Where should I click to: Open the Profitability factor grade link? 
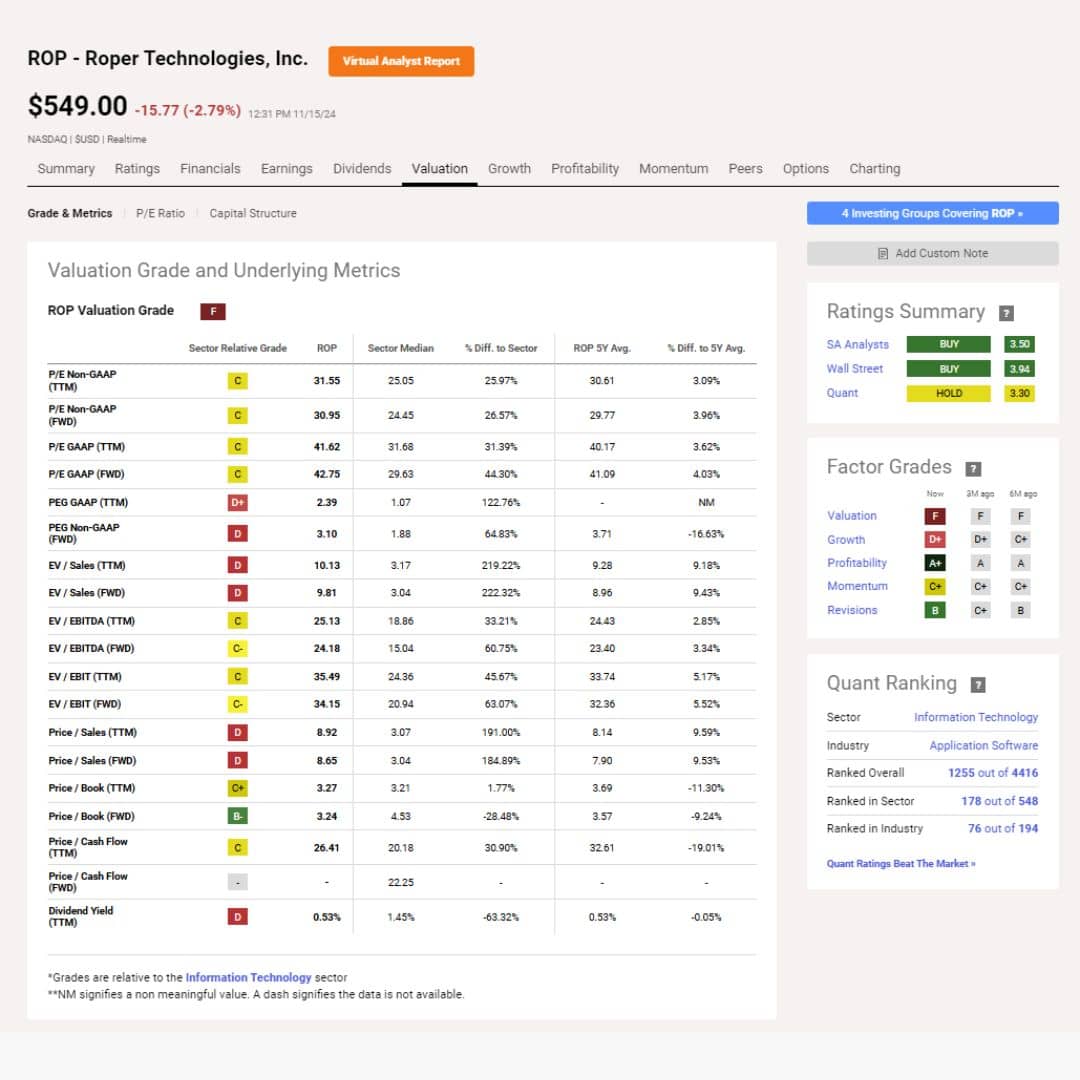(x=857, y=563)
